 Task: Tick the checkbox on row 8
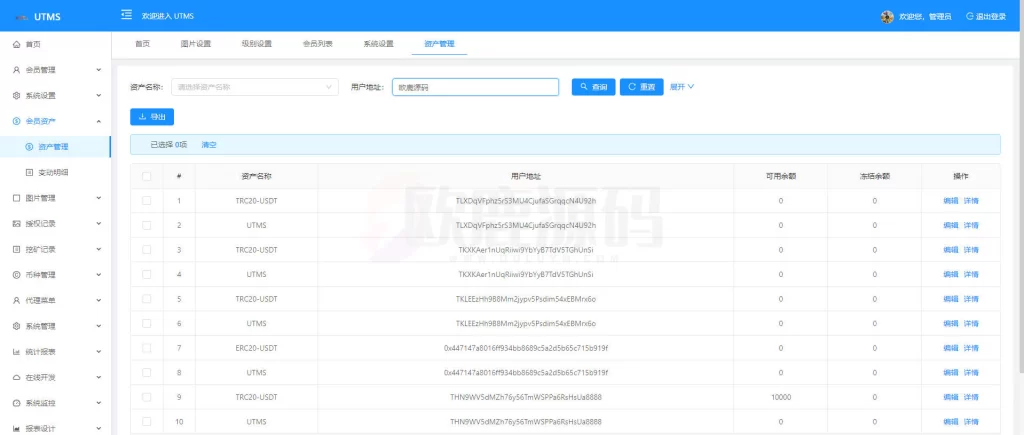[x=146, y=372]
